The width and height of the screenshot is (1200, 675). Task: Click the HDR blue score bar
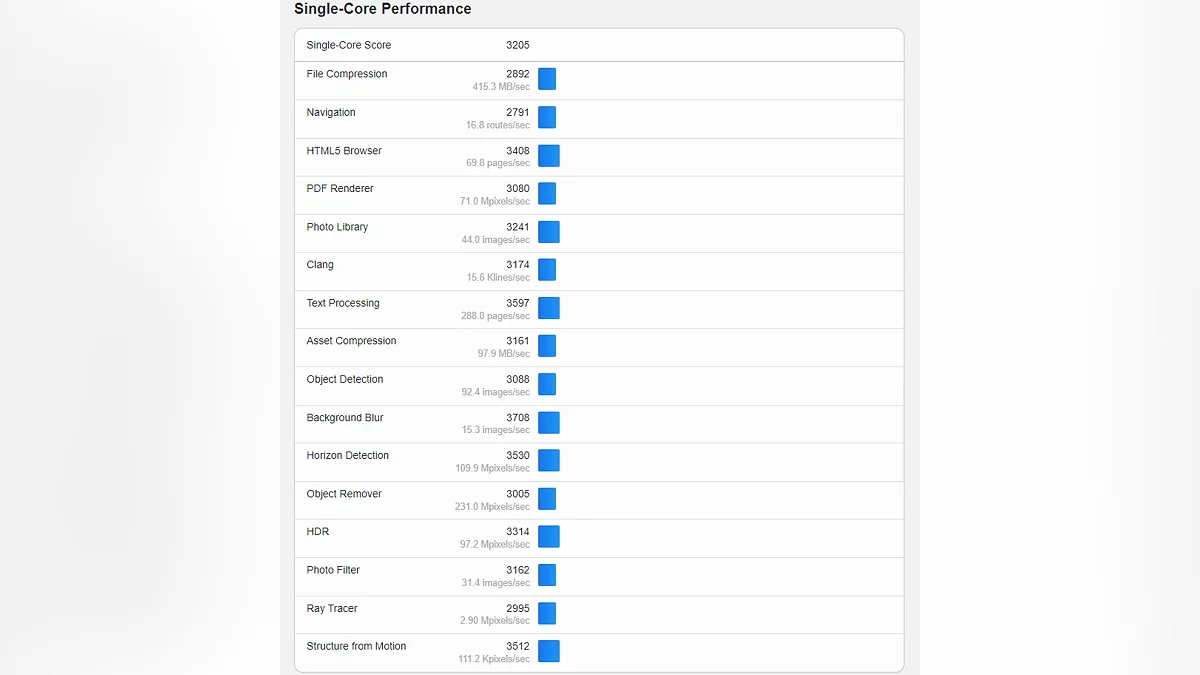click(x=549, y=537)
